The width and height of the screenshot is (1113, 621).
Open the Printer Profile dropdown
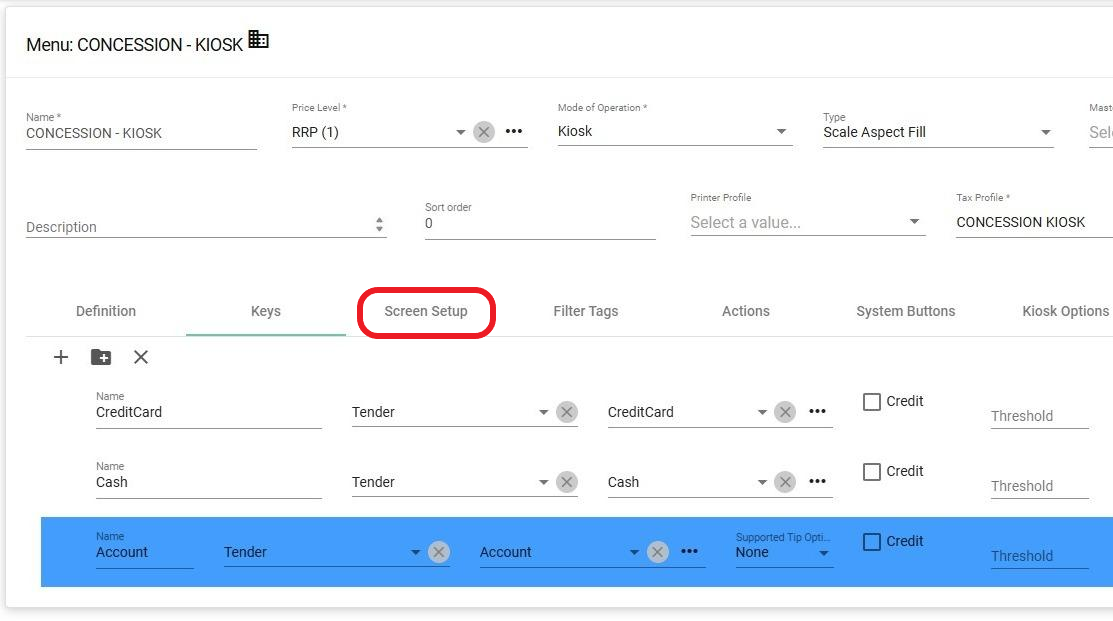click(x=914, y=222)
